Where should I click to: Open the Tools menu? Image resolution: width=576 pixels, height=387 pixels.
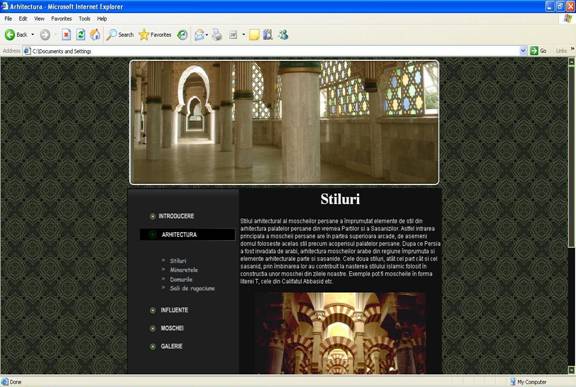84,18
